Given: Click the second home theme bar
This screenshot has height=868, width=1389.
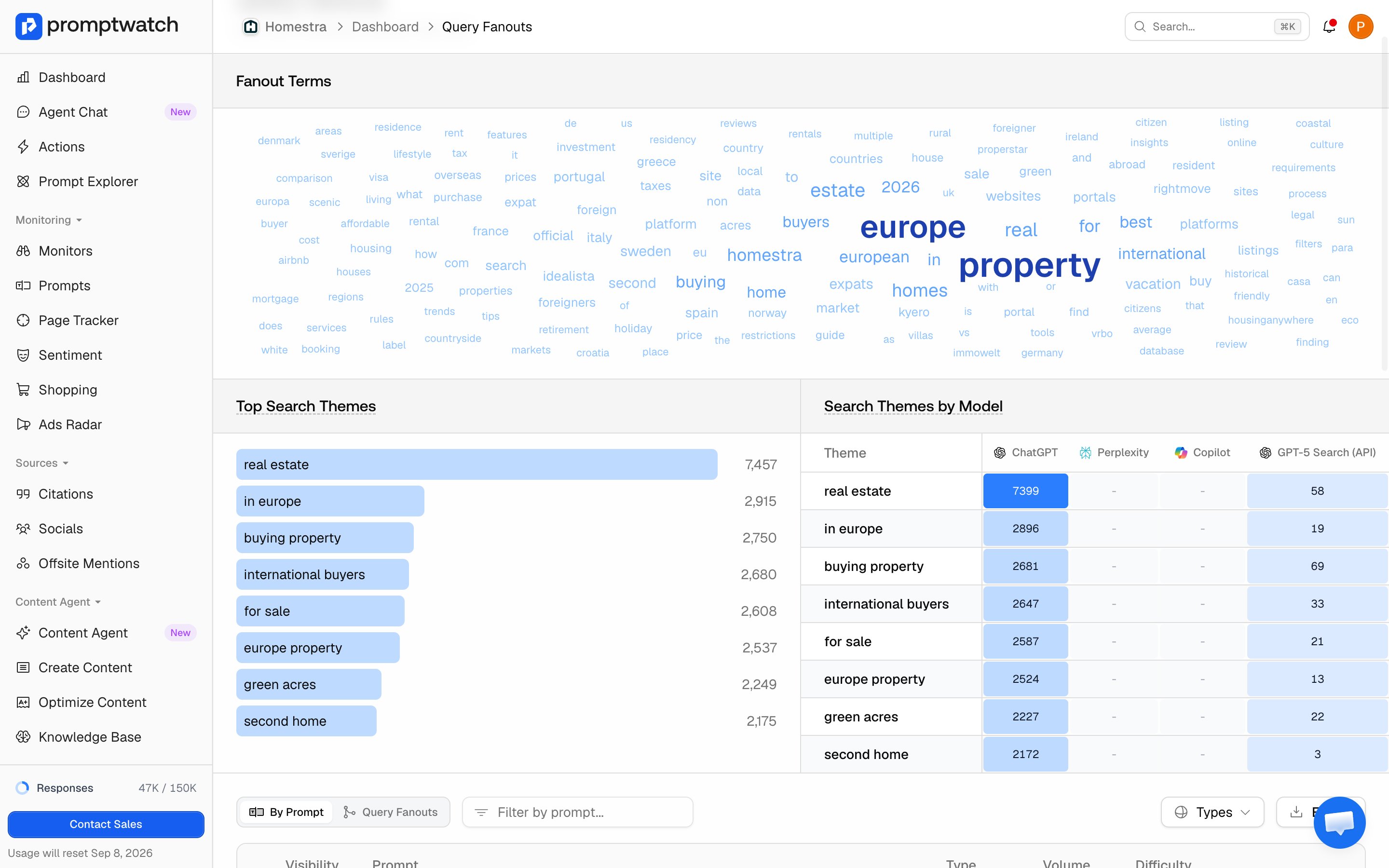Looking at the screenshot, I should pyautogui.click(x=306, y=721).
